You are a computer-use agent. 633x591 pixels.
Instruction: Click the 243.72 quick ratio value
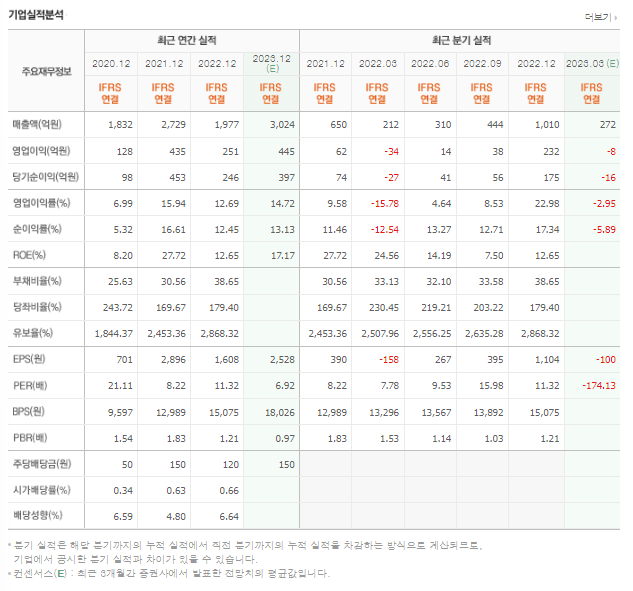coord(117,308)
